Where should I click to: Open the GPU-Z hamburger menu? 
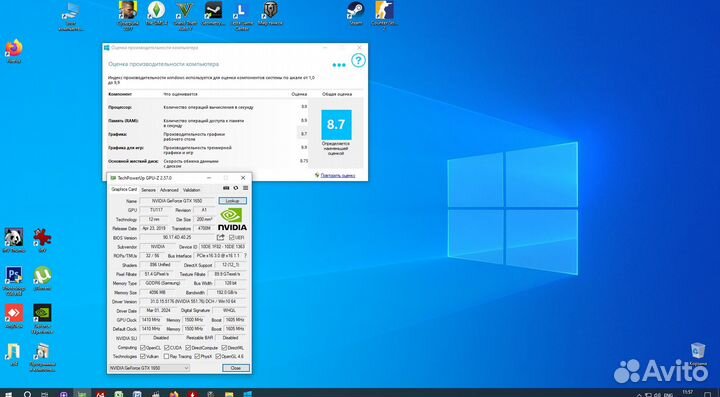[246, 188]
